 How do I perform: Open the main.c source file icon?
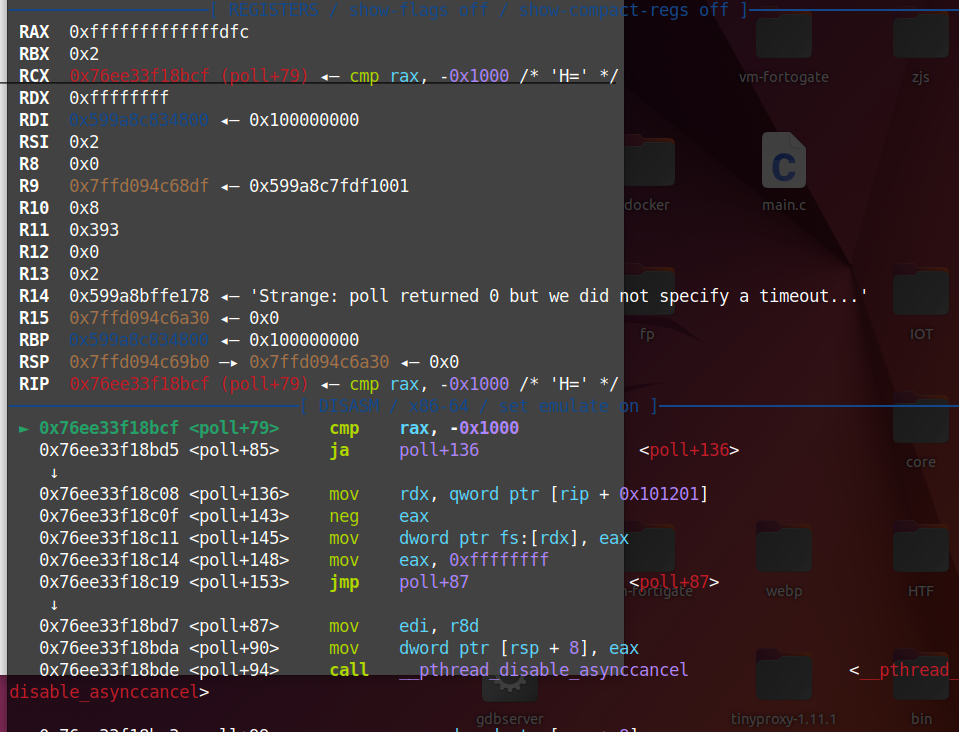point(783,170)
